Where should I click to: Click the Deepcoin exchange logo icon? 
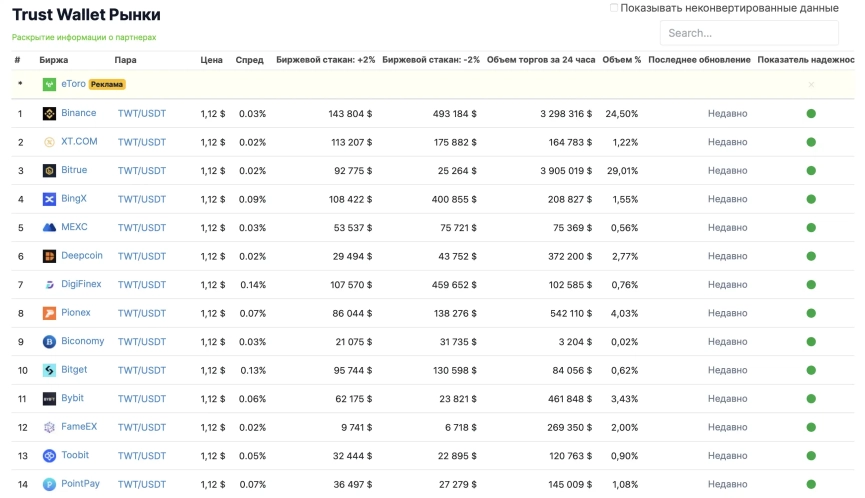click(49, 256)
